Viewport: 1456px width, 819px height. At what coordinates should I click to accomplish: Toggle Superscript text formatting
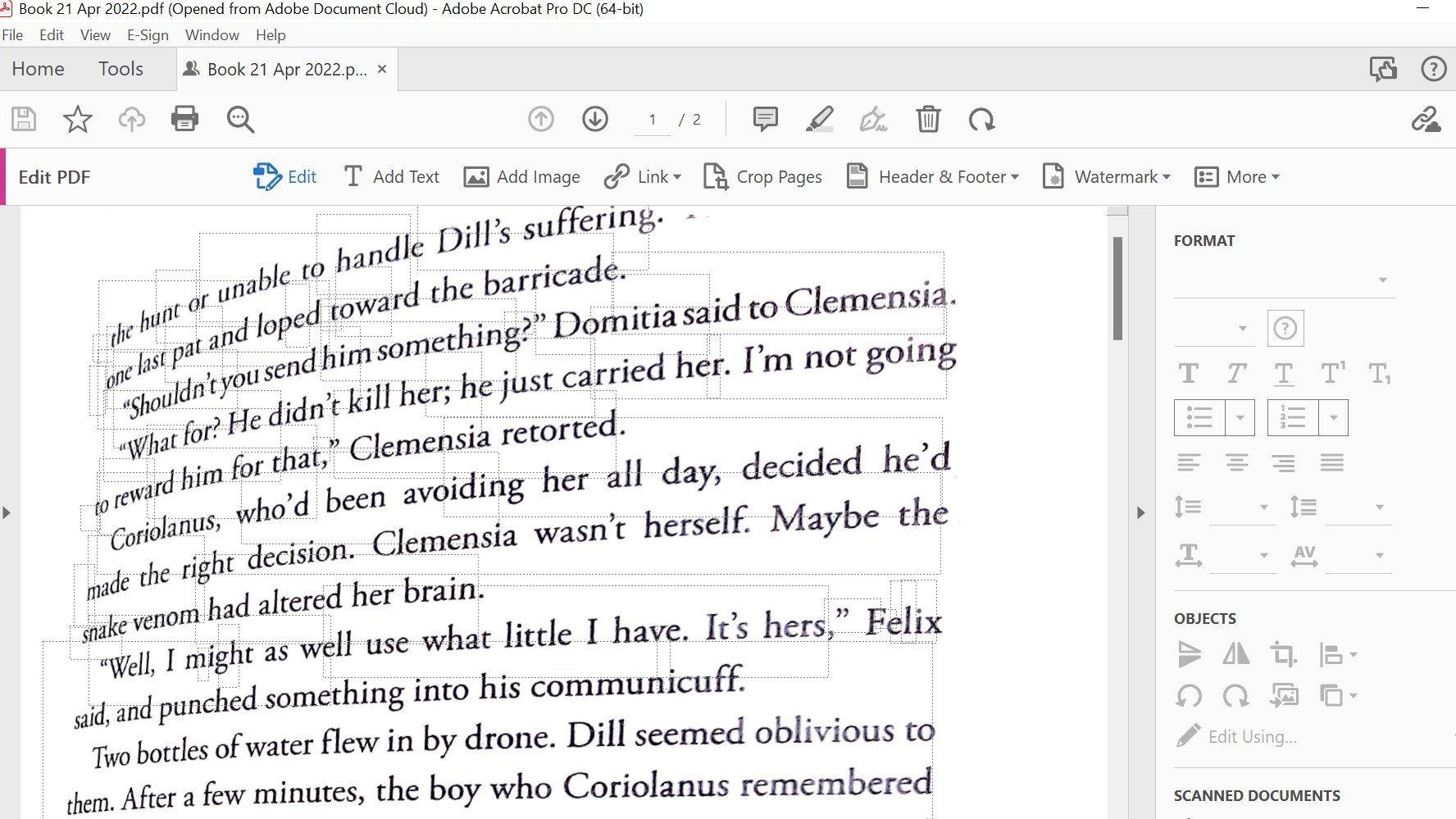tap(1333, 374)
